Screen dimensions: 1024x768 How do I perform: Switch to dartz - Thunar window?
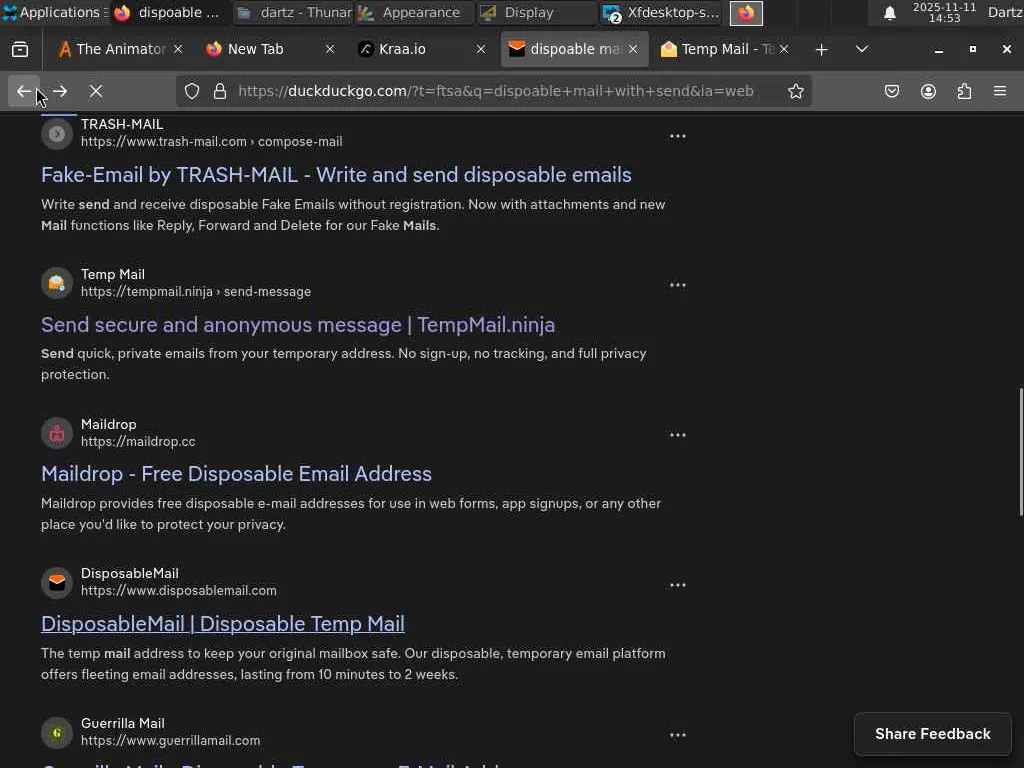pyautogui.click(x=294, y=12)
